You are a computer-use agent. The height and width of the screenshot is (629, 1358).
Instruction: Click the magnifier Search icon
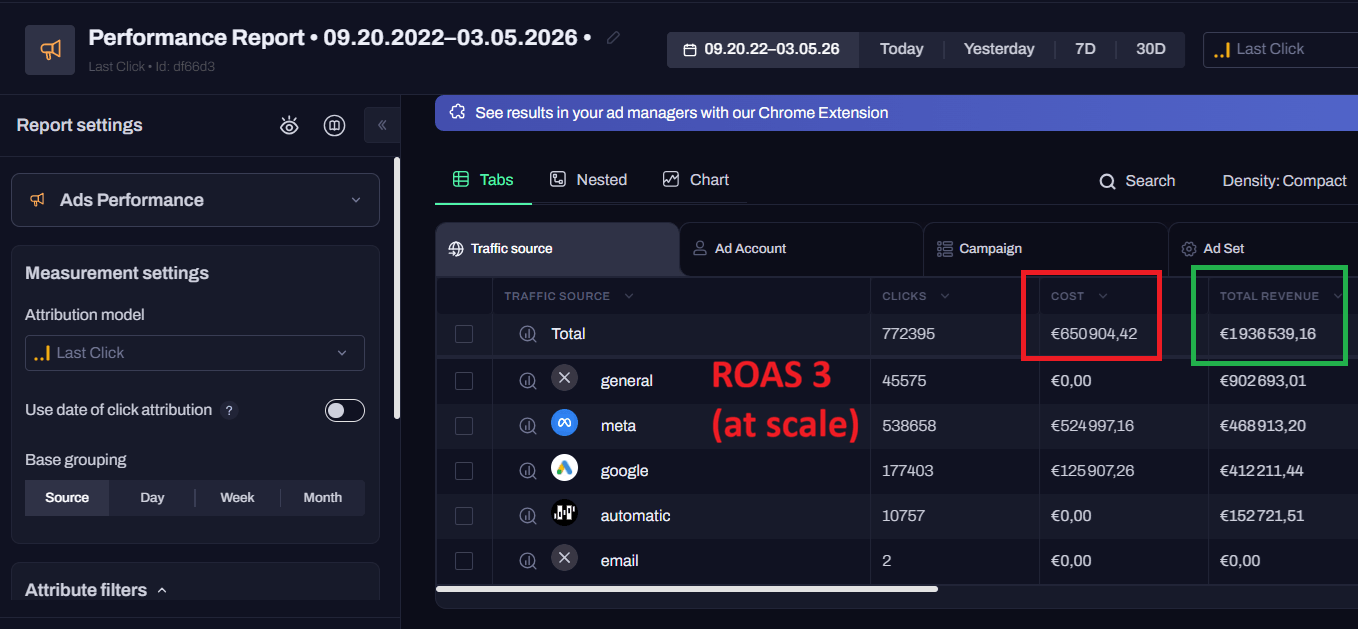[1107, 181]
